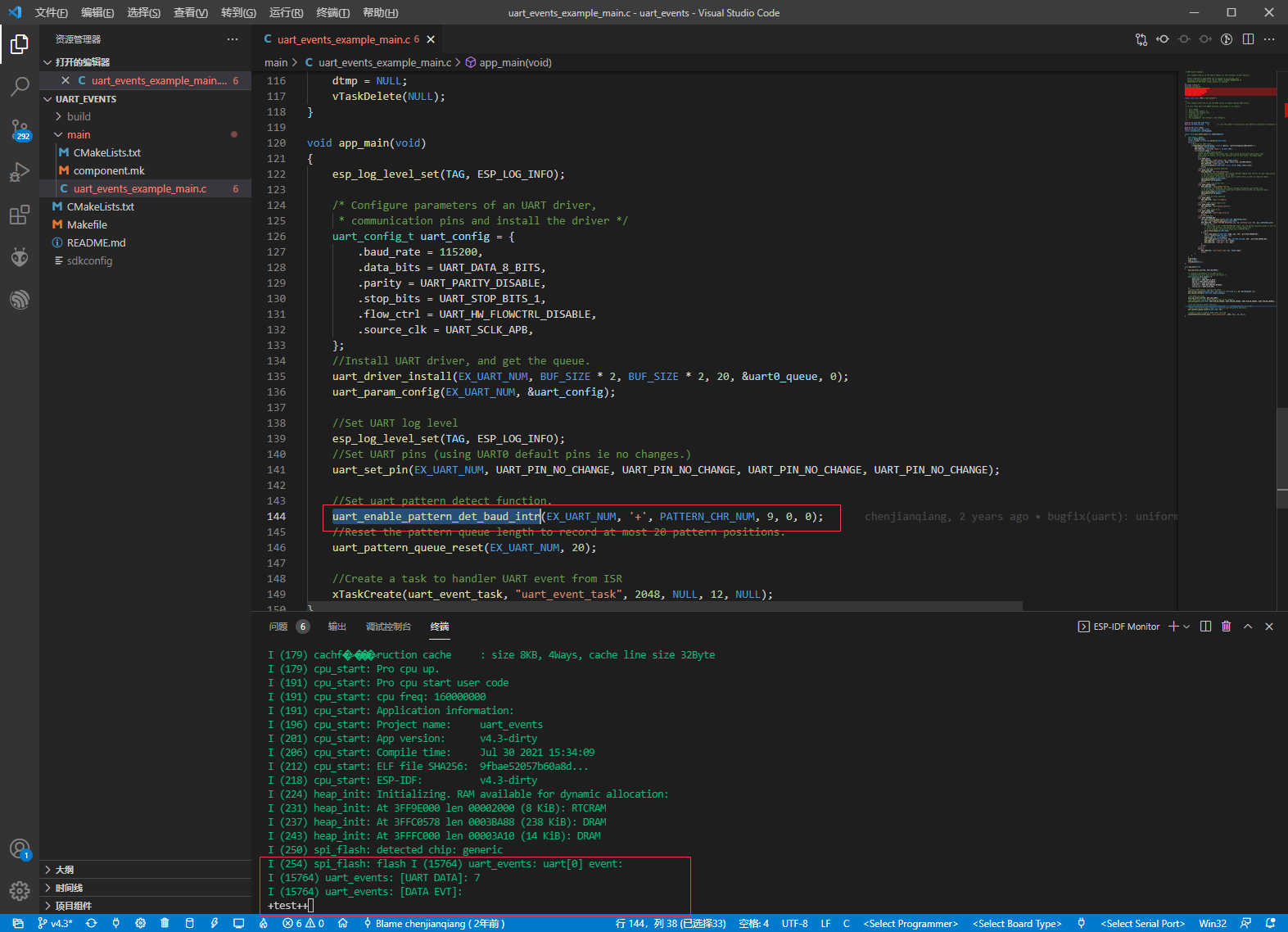The width and height of the screenshot is (1288, 932).
Task: Close the file in open editors list
Action: [x=66, y=80]
